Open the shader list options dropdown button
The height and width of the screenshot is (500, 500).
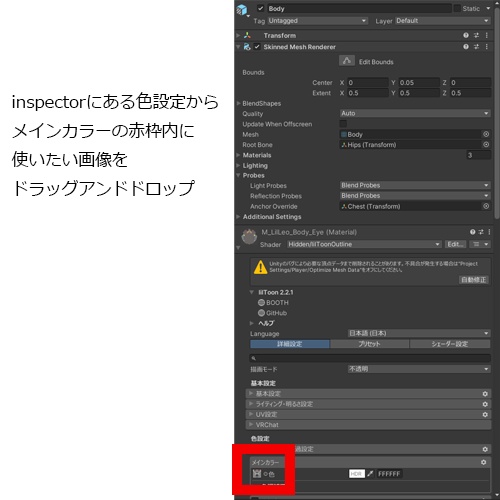coord(480,244)
